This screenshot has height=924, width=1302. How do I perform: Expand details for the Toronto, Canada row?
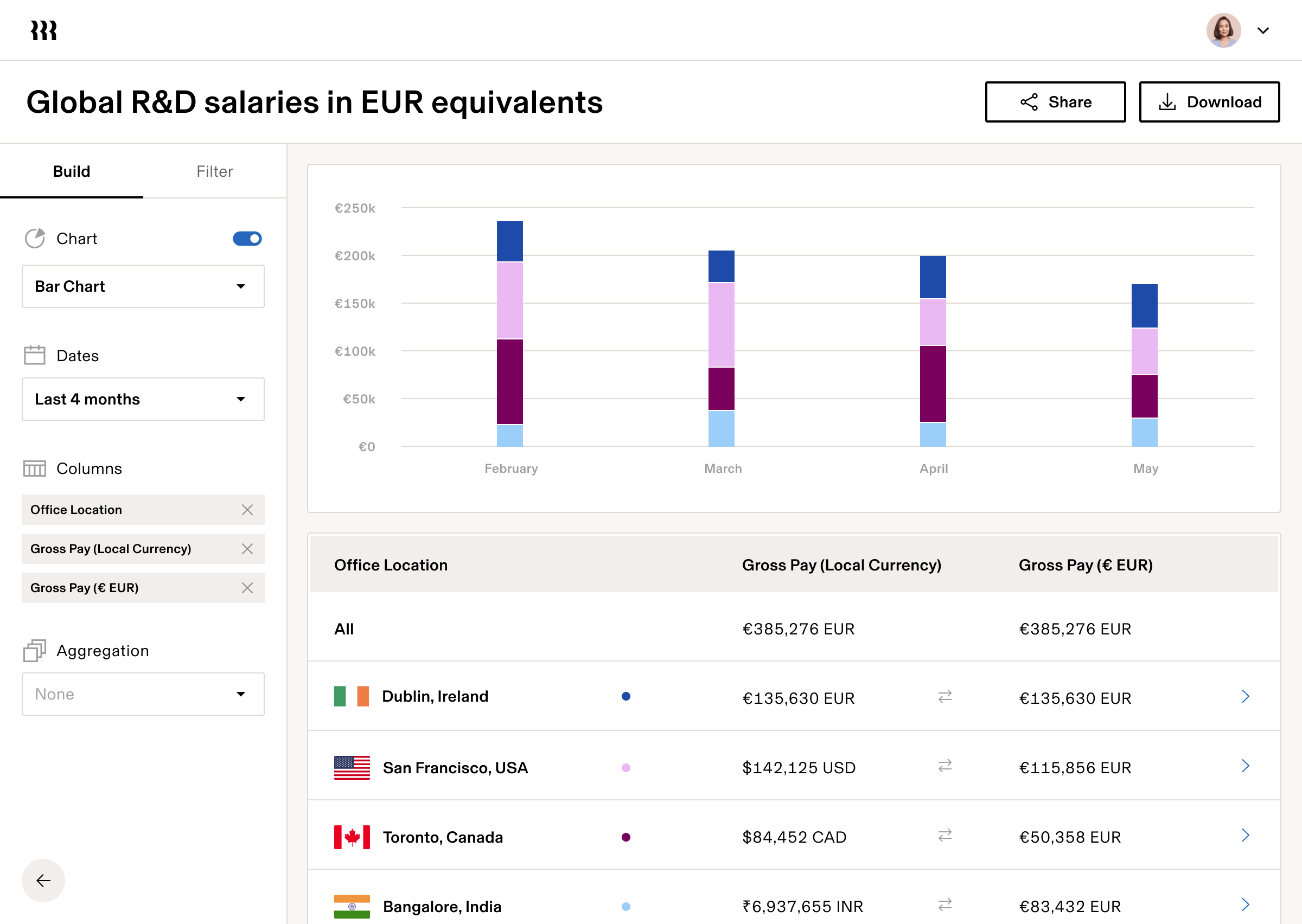1246,836
